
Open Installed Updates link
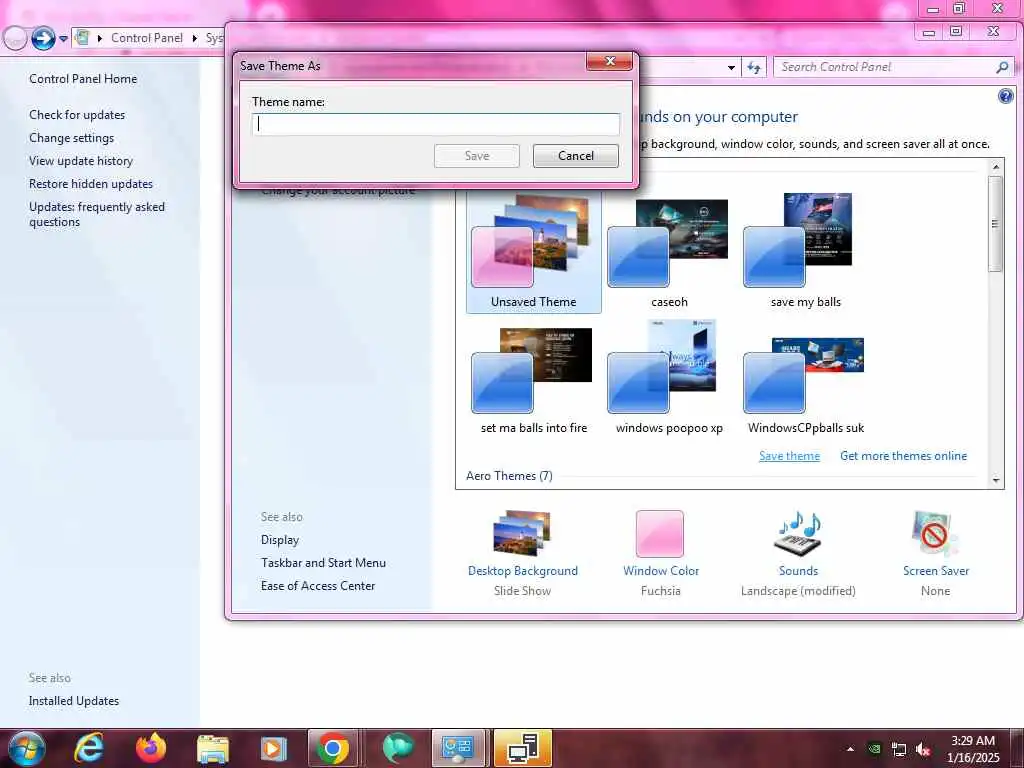pos(74,701)
